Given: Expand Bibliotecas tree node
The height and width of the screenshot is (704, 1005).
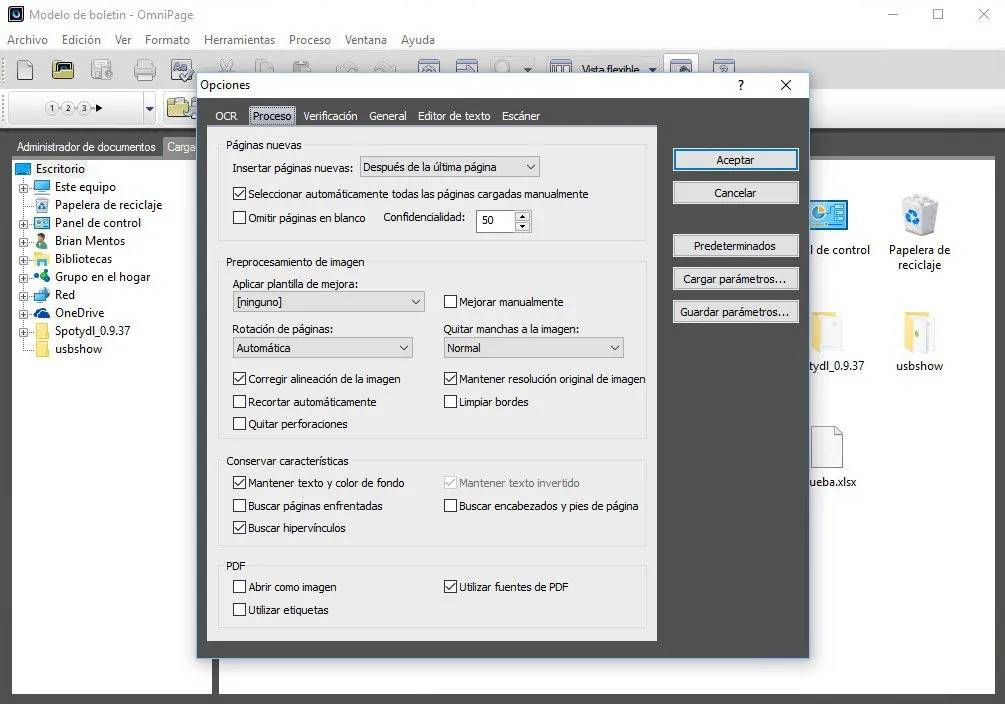Looking at the screenshot, I should point(24,260).
